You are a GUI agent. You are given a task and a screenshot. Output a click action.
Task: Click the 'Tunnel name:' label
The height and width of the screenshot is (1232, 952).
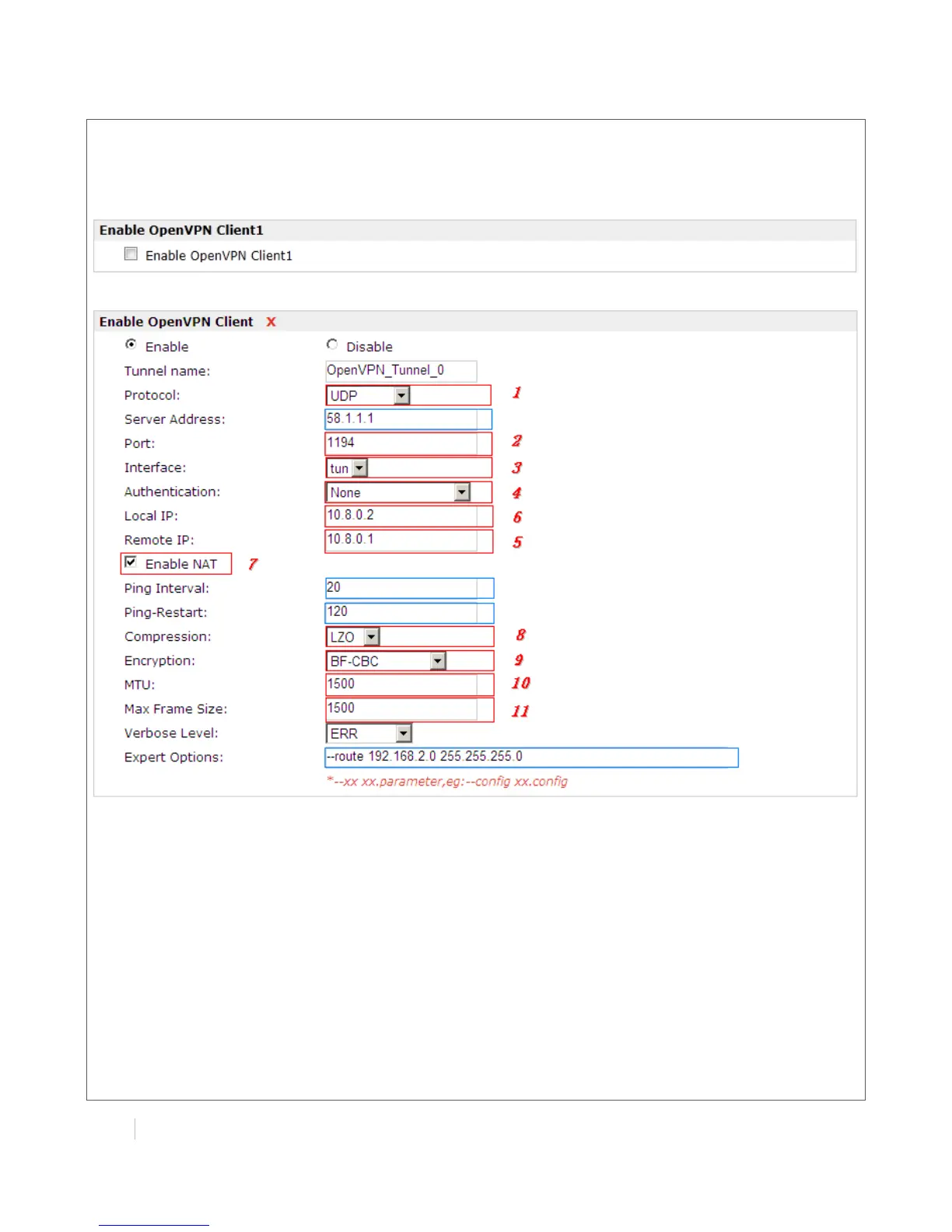pos(167,372)
